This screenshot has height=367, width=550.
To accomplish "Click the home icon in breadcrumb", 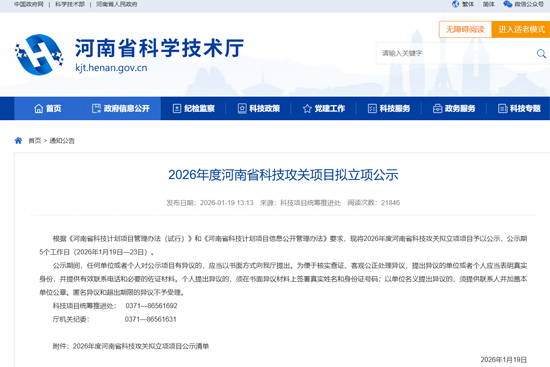I will [18, 141].
